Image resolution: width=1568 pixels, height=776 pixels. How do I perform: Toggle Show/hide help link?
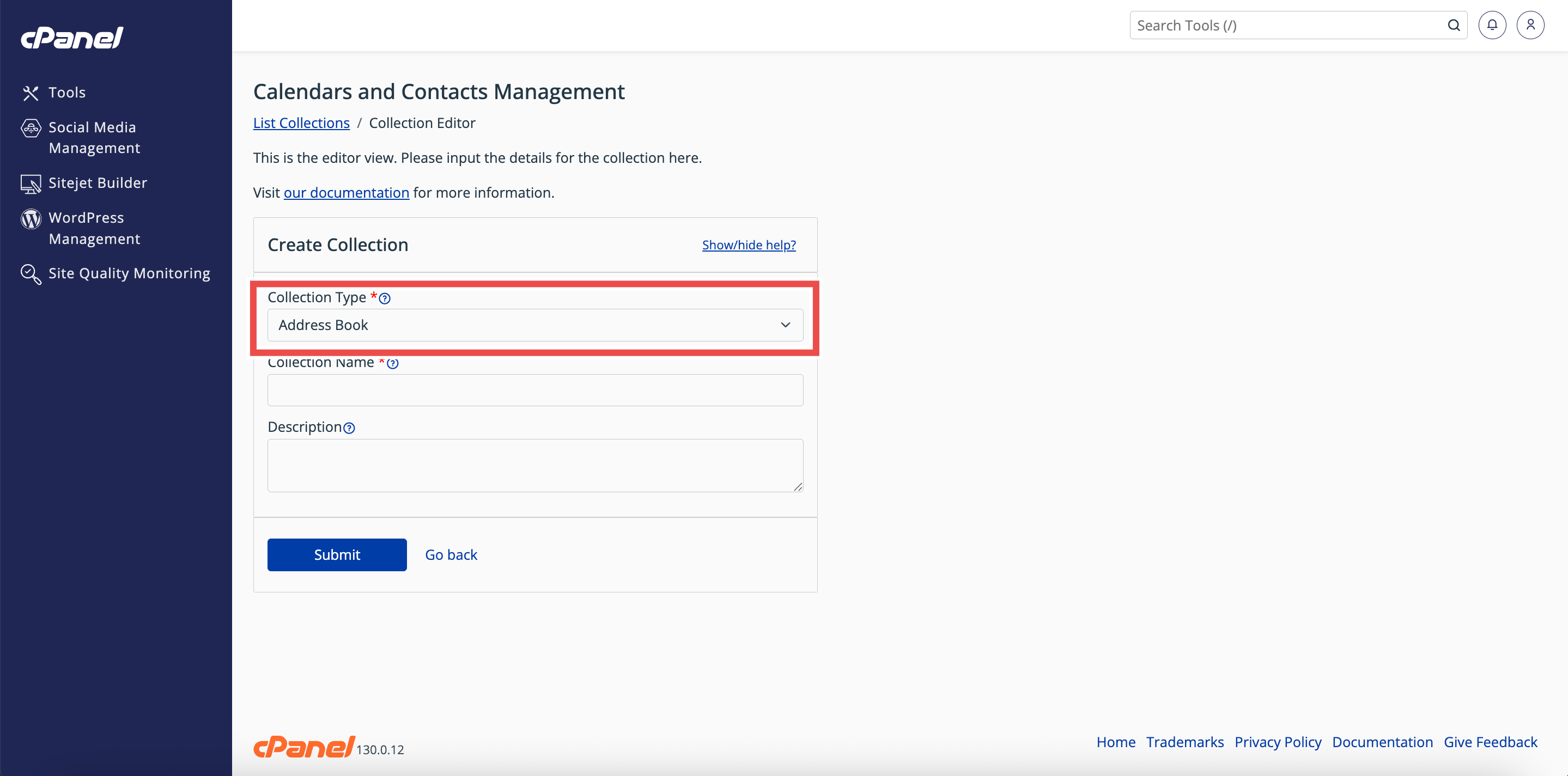749,245
